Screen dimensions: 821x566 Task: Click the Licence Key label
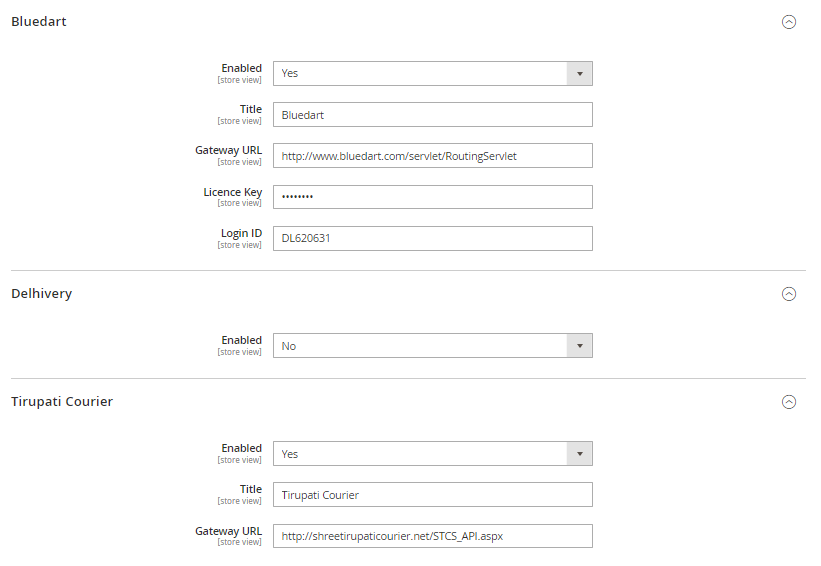[x=232, y=192]
